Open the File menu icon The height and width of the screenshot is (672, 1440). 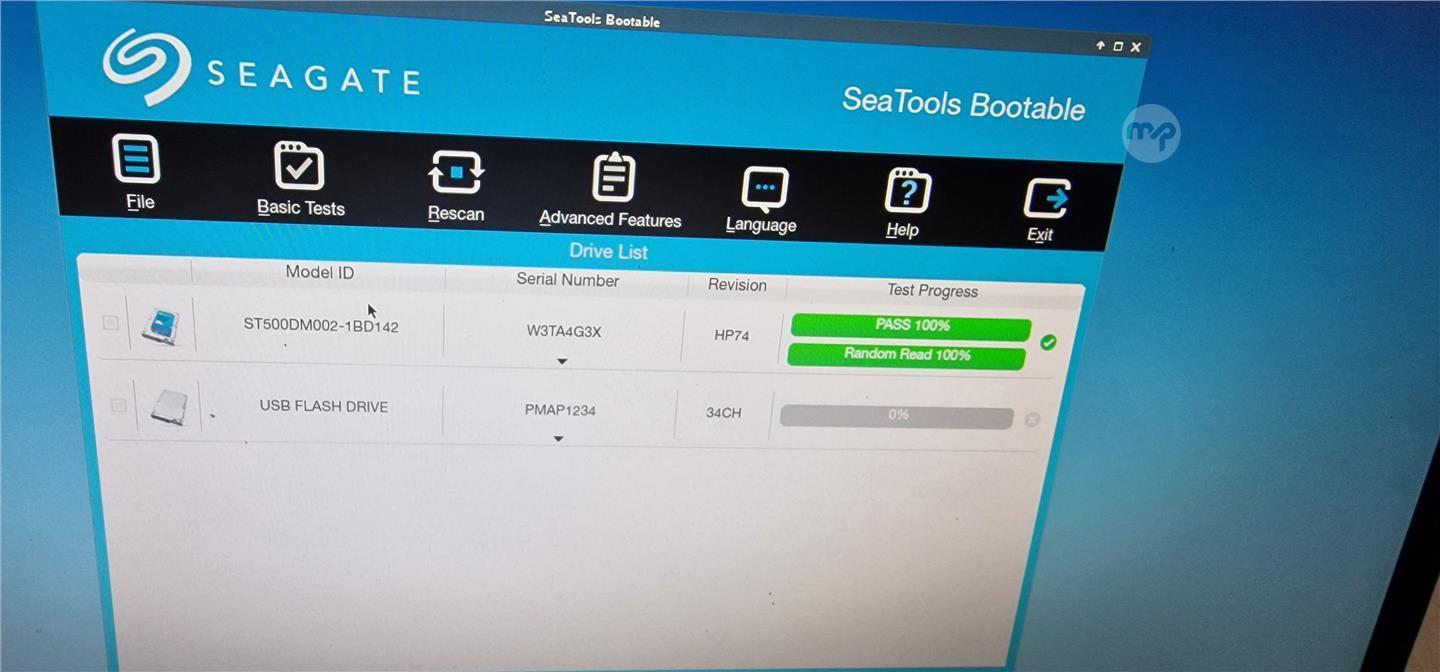pos(136,159)
